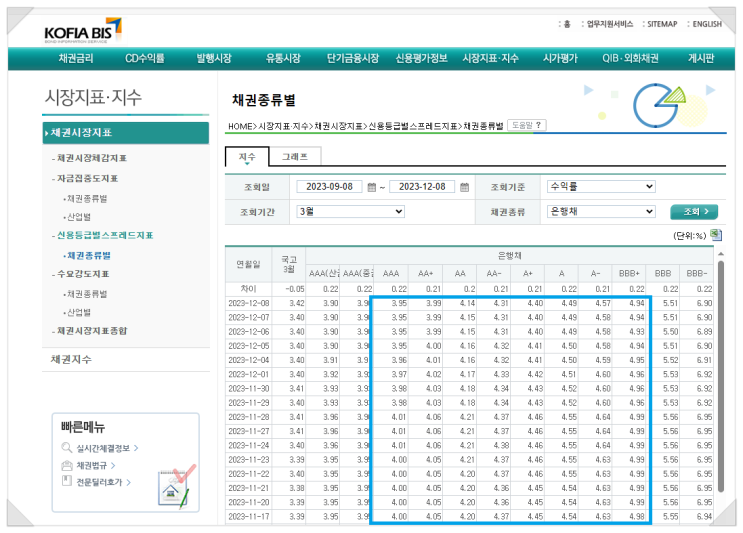This screenshot has width=743, height=533.
Task: Click the Excel download icon
Action: 715,235
